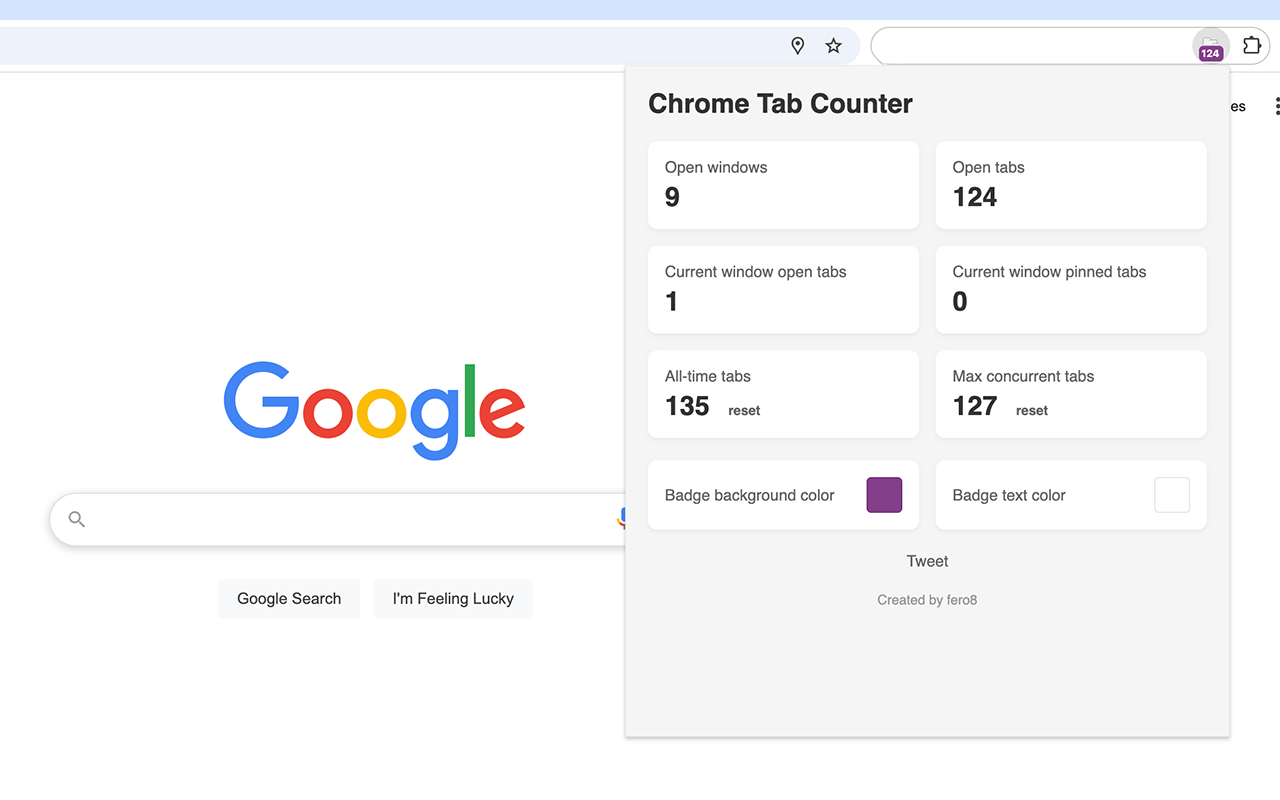Viewport: 1280px width, 800px height.
Task: Click the magnifier icon in Google search box
Action: pyautogui.click(x=76, y=519)
